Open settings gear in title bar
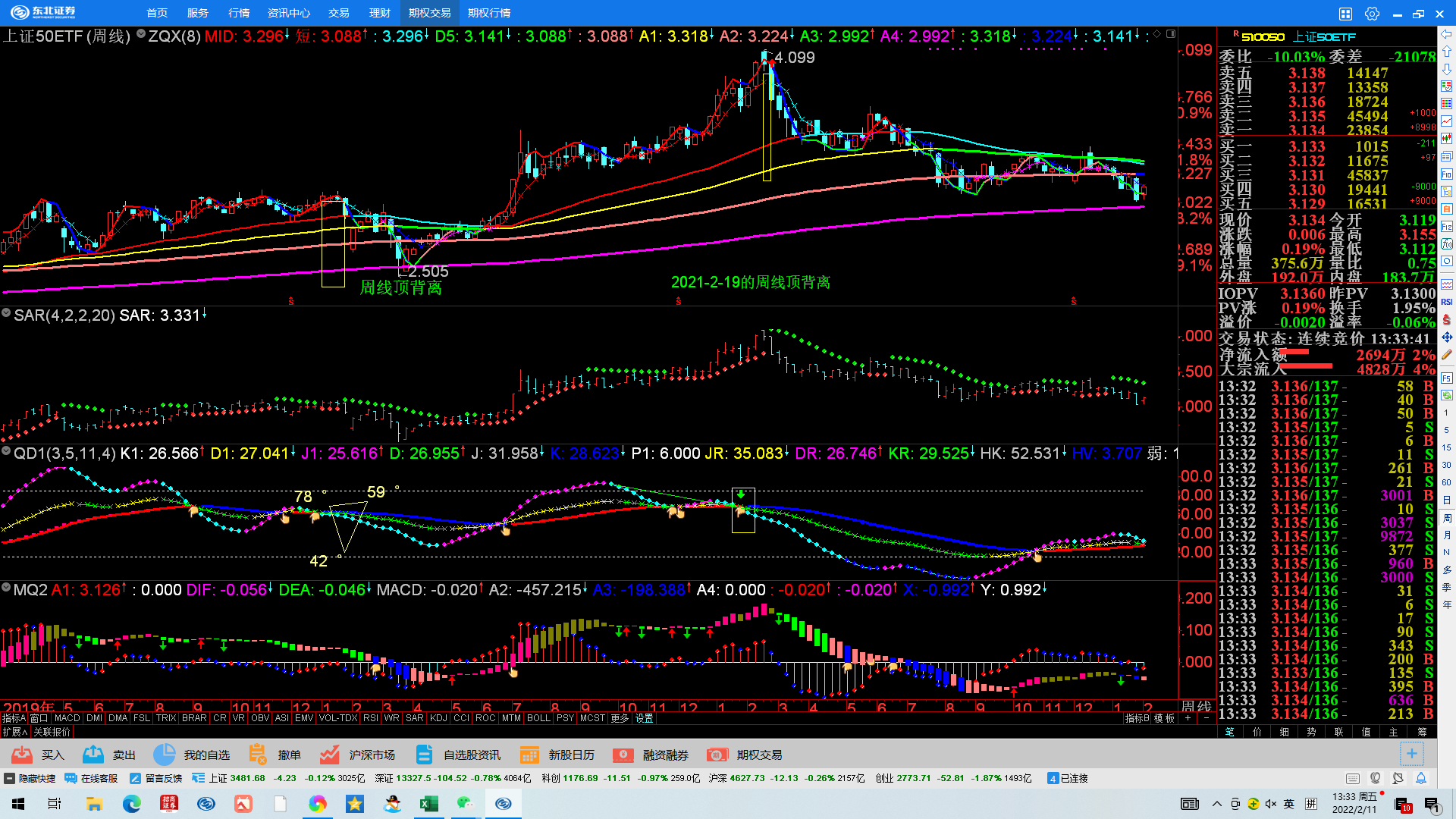This screenshot has height=819, width=1456. coord(1372,14)
